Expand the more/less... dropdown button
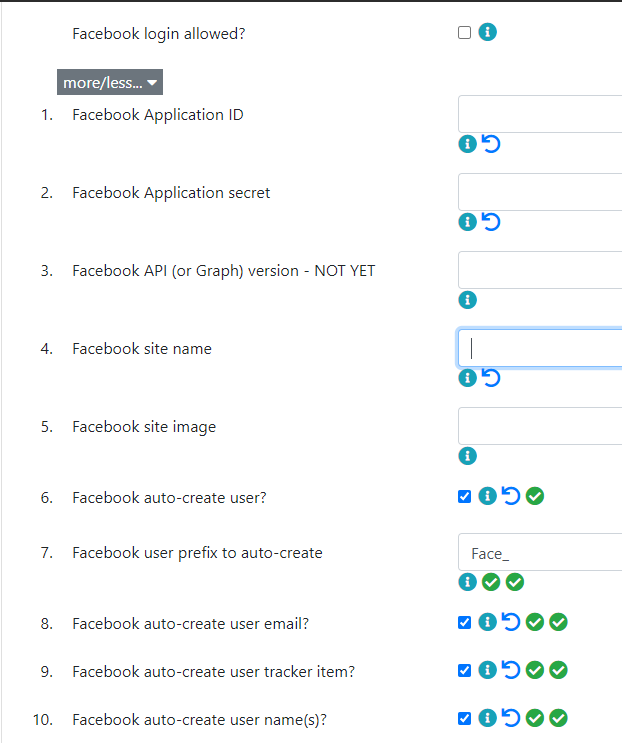 click(x=110, y=82)
